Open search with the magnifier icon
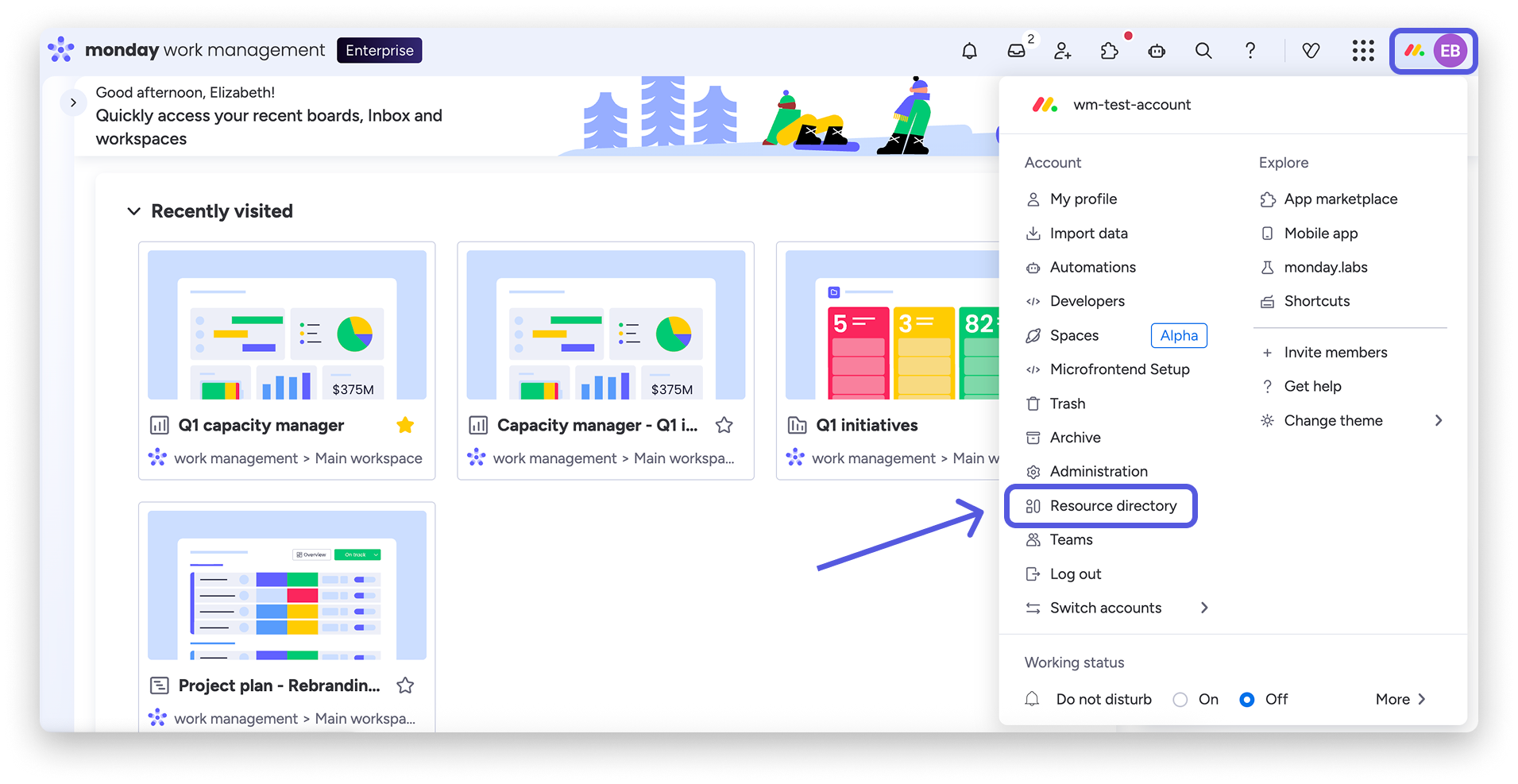This screenshot has width=1518, height=784. pos(1203,52)
